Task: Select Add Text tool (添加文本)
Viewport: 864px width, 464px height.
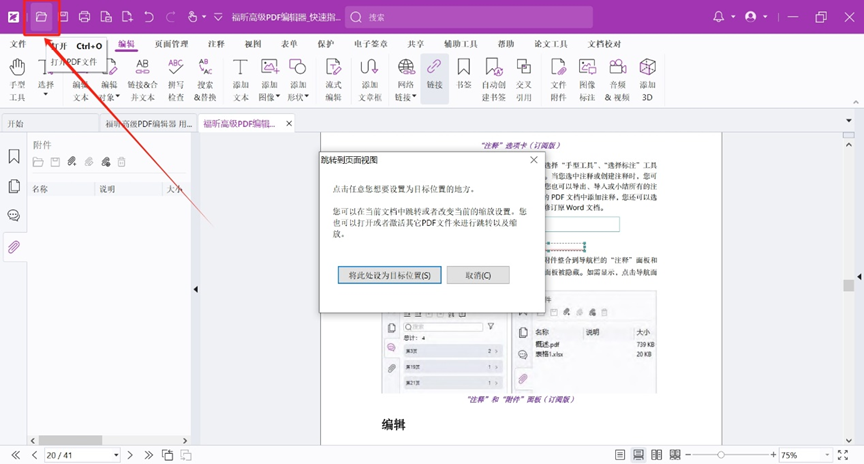Action: 240,80
